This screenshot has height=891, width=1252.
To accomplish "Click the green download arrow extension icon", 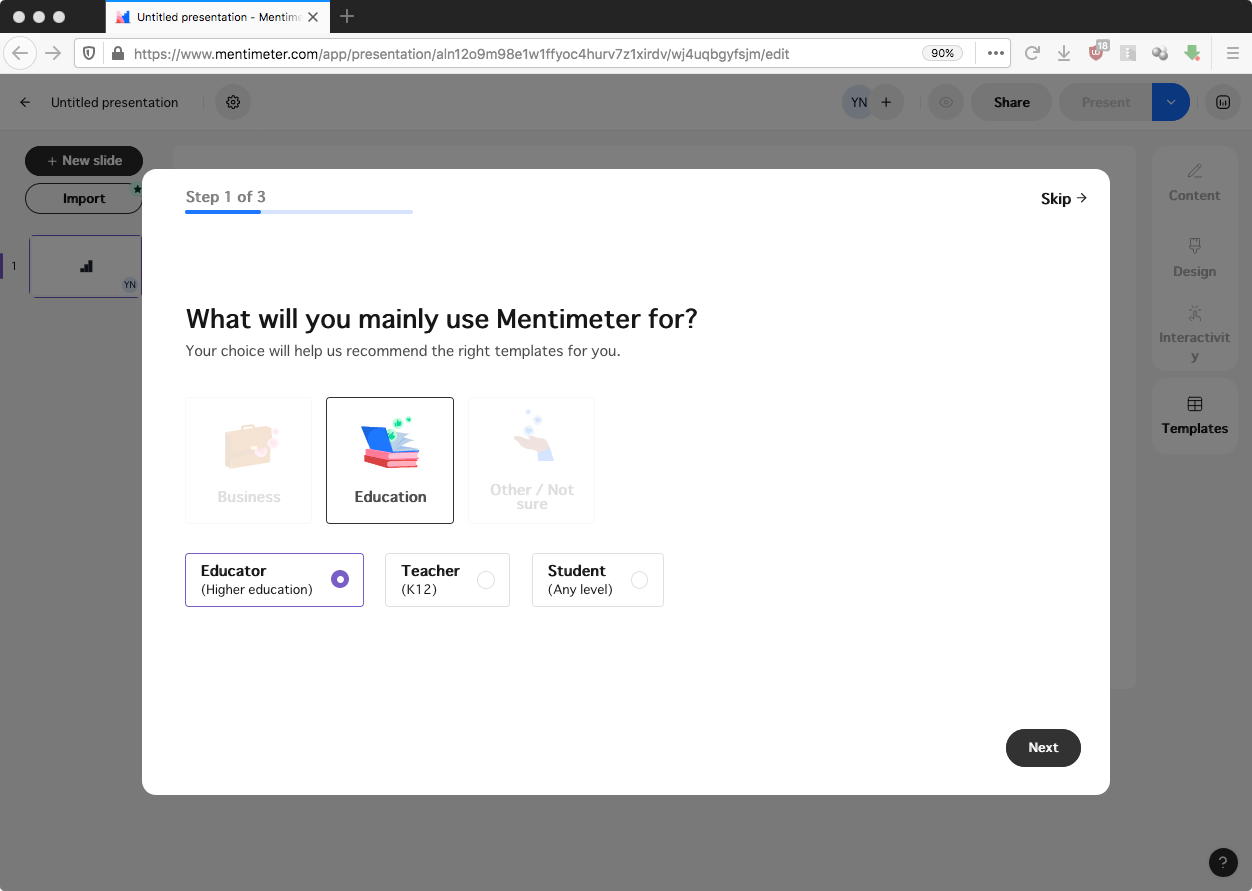I will pos(1192,53).
